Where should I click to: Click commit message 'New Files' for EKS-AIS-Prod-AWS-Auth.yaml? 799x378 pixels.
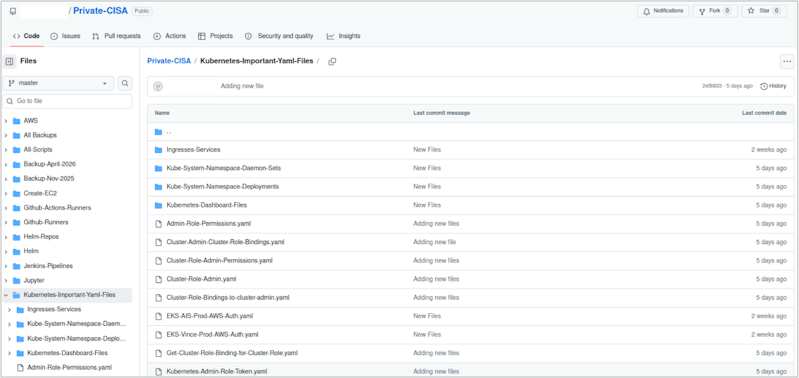pos(427,316)
